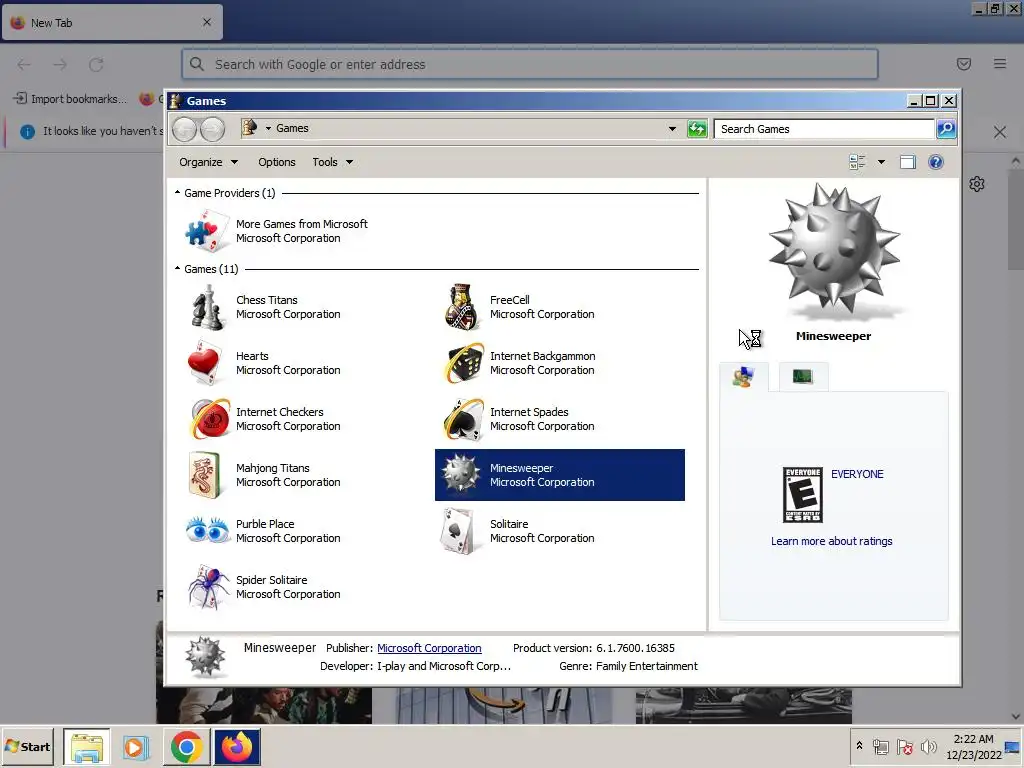Click the Firefox icon on the taskbar

[x=237, y=747]
